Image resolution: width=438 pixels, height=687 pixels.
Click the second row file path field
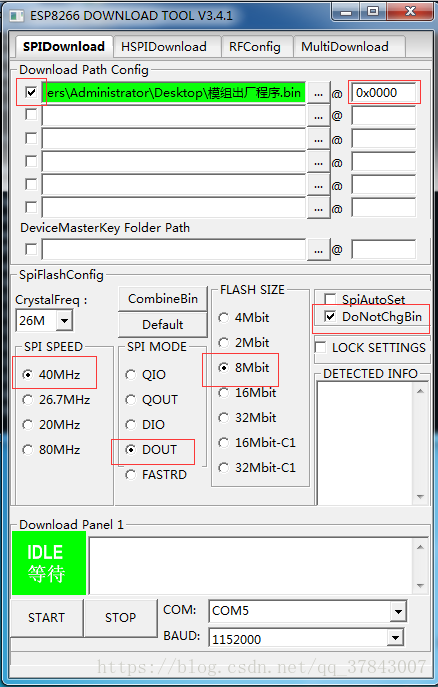coord(173,117)
